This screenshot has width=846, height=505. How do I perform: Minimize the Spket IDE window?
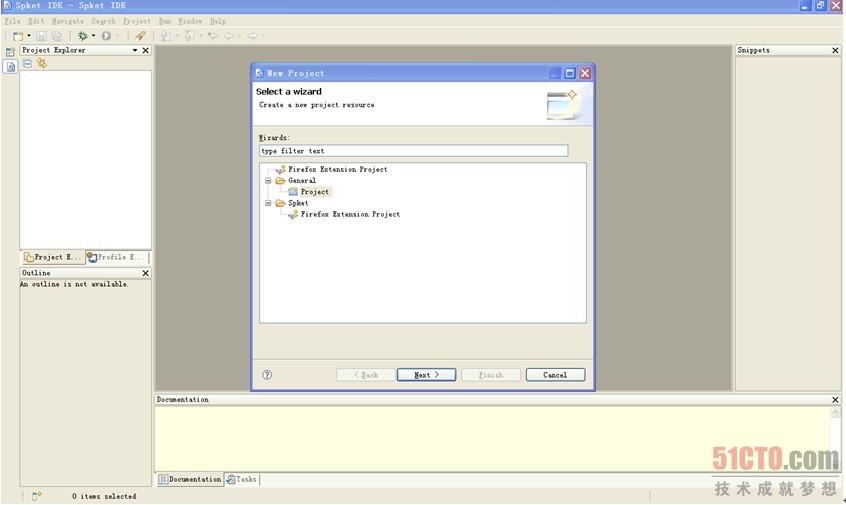(805, 6)
